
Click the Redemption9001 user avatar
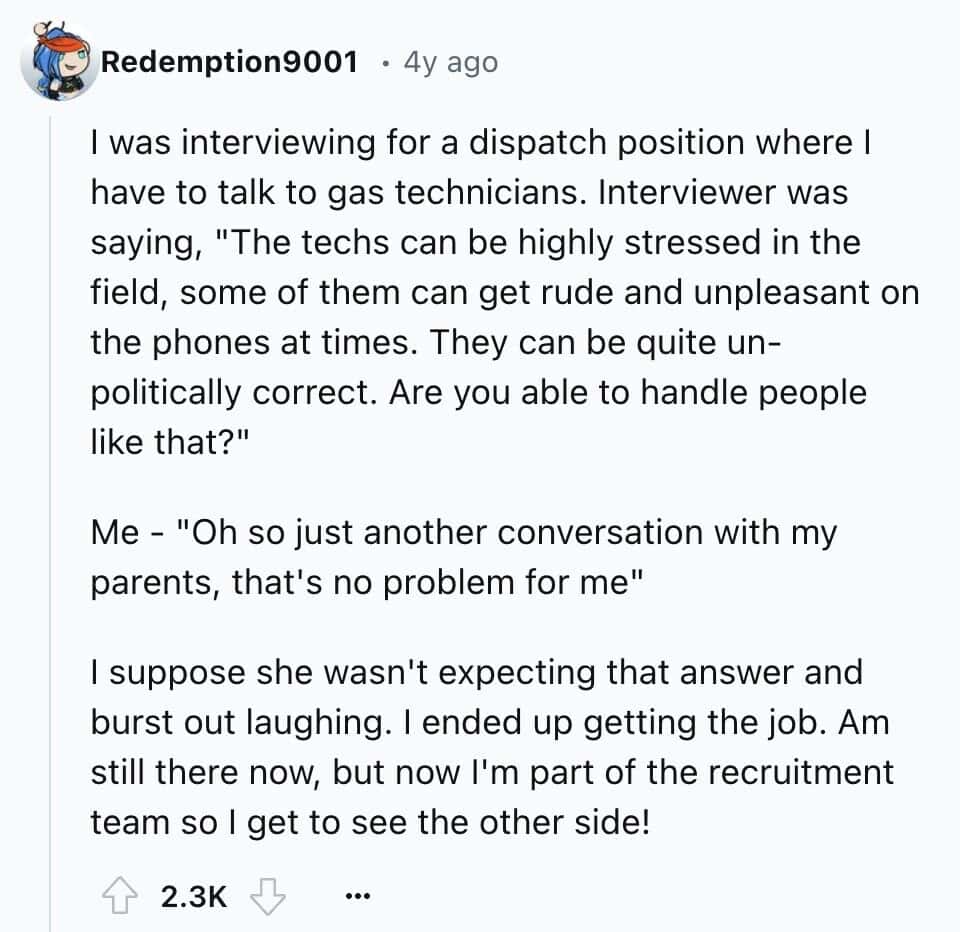[x=59, y=62]
